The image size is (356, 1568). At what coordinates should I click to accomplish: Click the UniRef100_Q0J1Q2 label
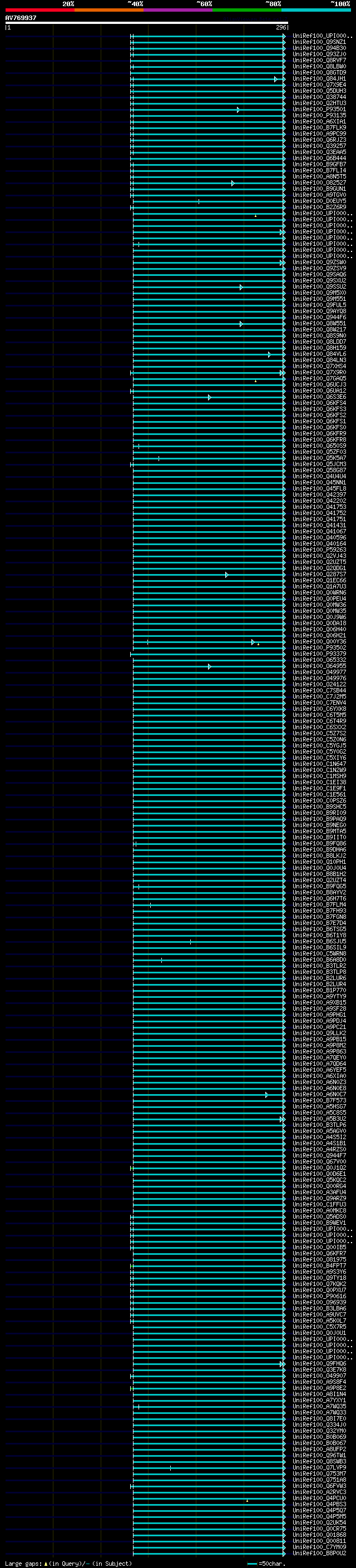(x=319, y=1168)
